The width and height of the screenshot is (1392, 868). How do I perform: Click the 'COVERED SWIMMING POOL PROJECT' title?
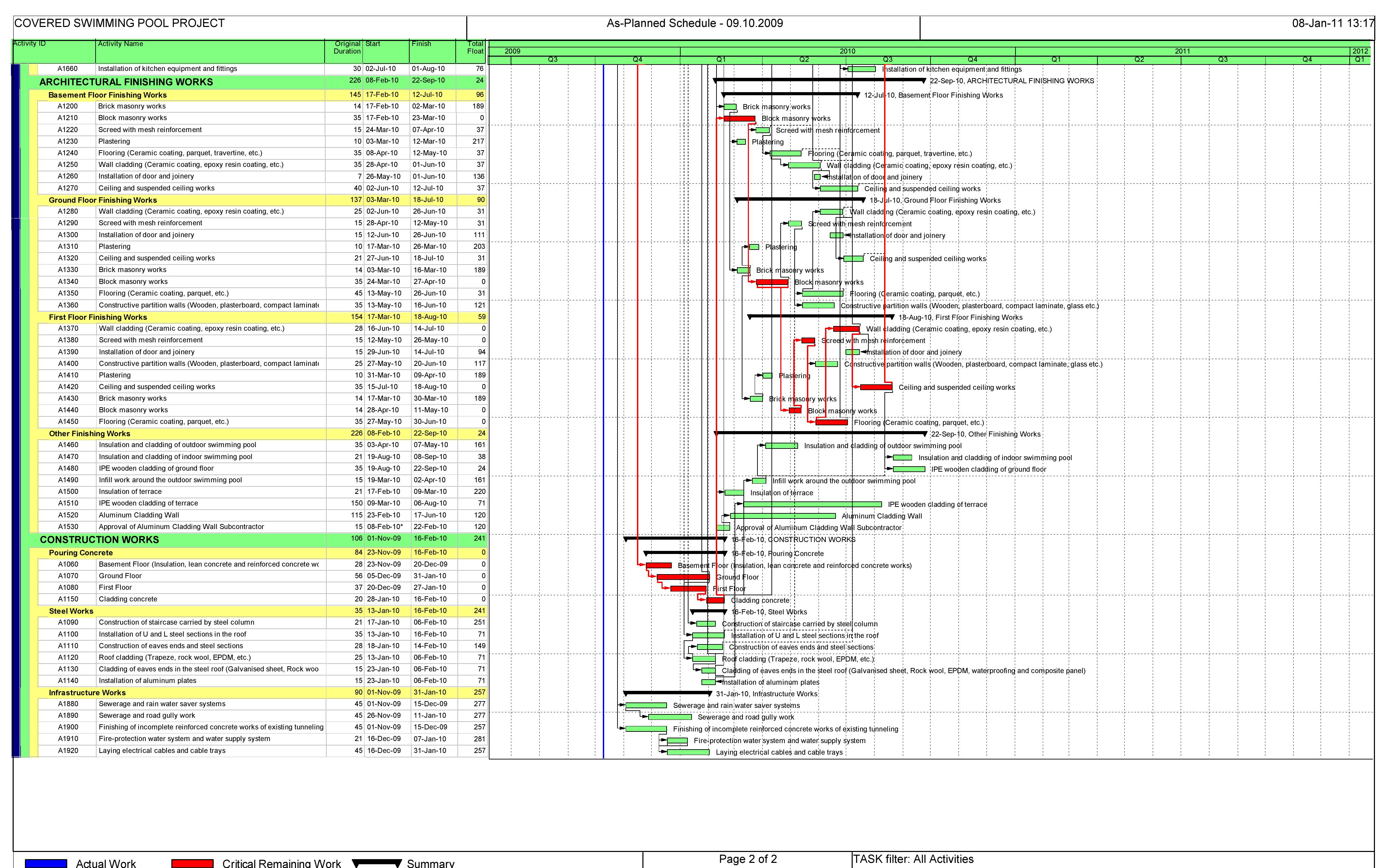[x=119, y=24]
